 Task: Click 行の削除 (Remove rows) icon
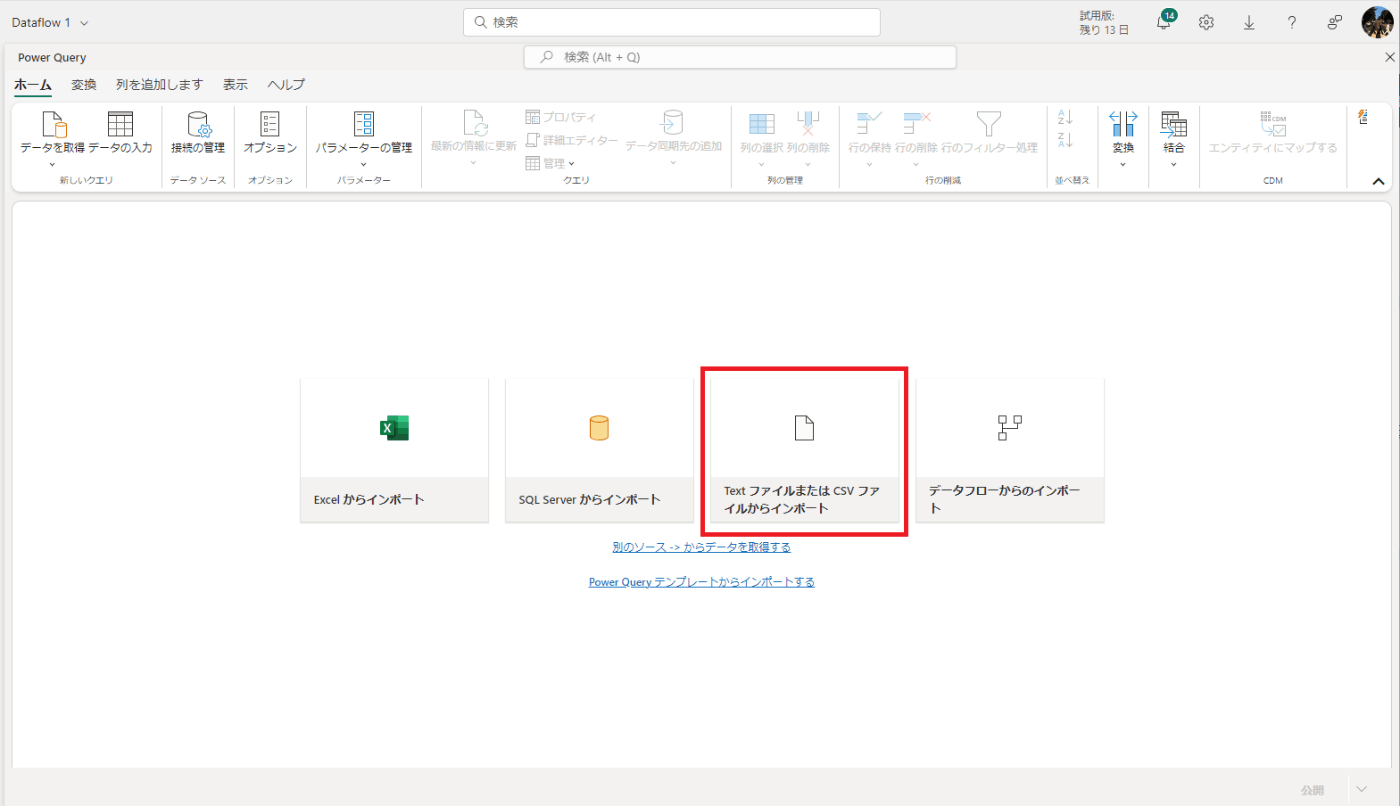pyautogui.click(x=916, y=124)
